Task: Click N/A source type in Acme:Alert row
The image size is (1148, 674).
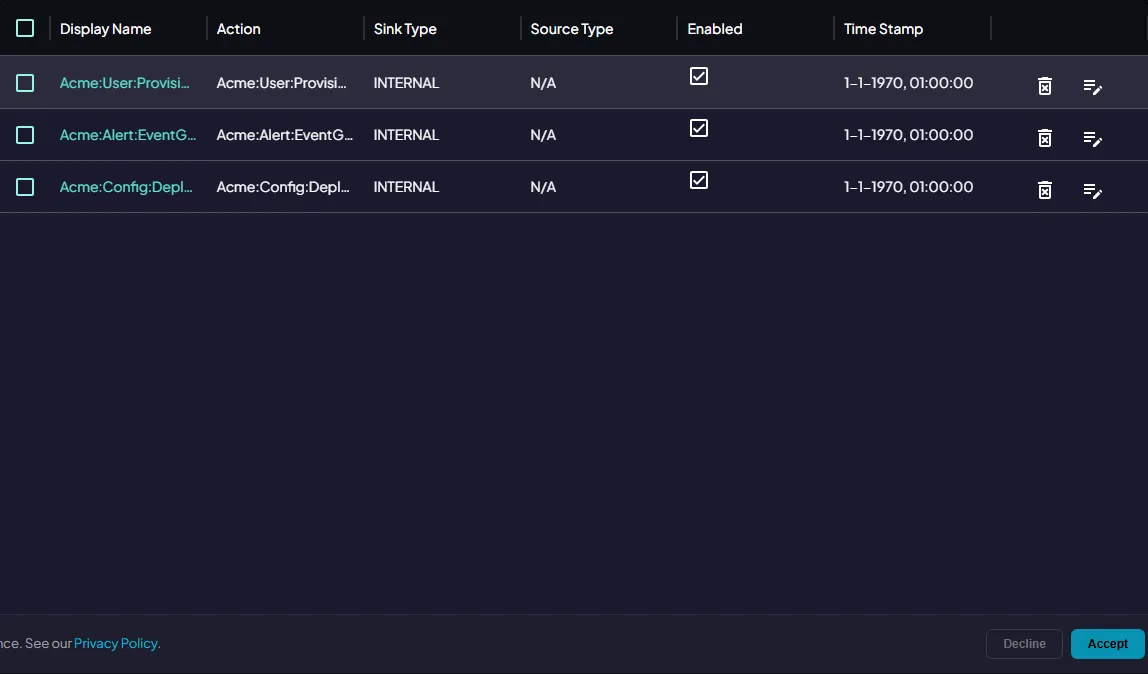Action: (543, 135)
